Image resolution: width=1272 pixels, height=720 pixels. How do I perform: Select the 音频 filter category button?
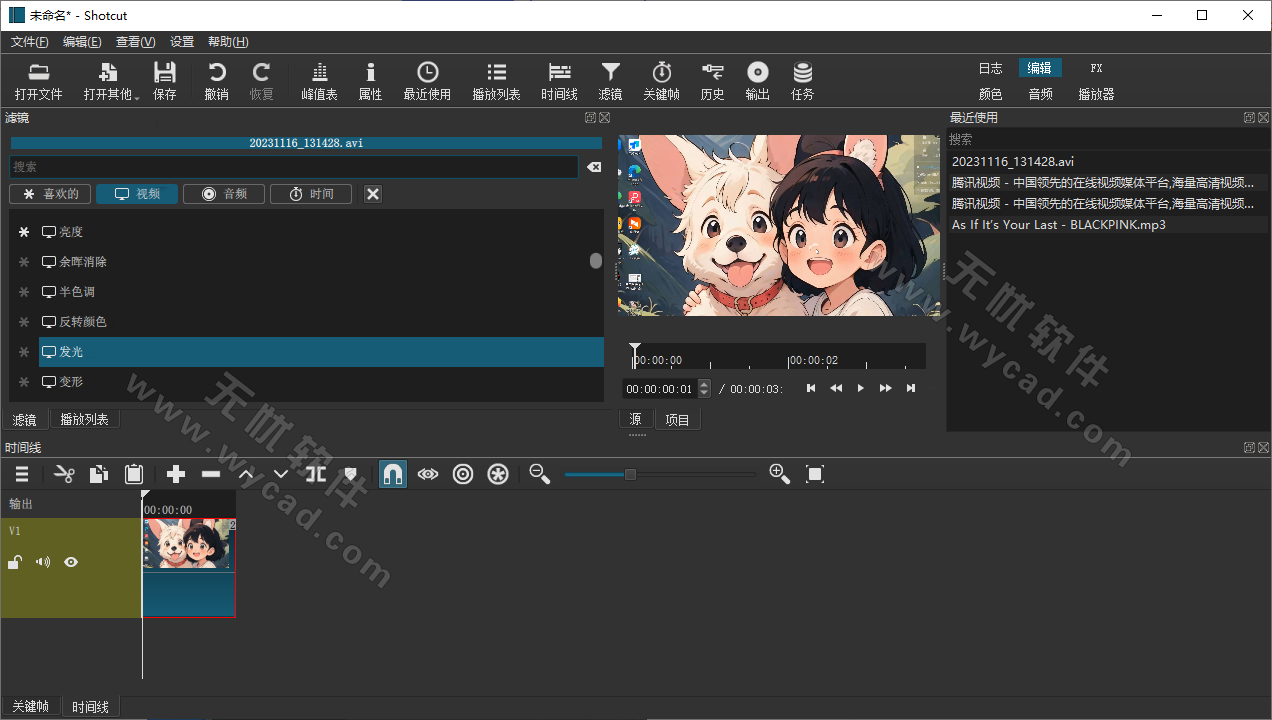click(x=224, y=194)
